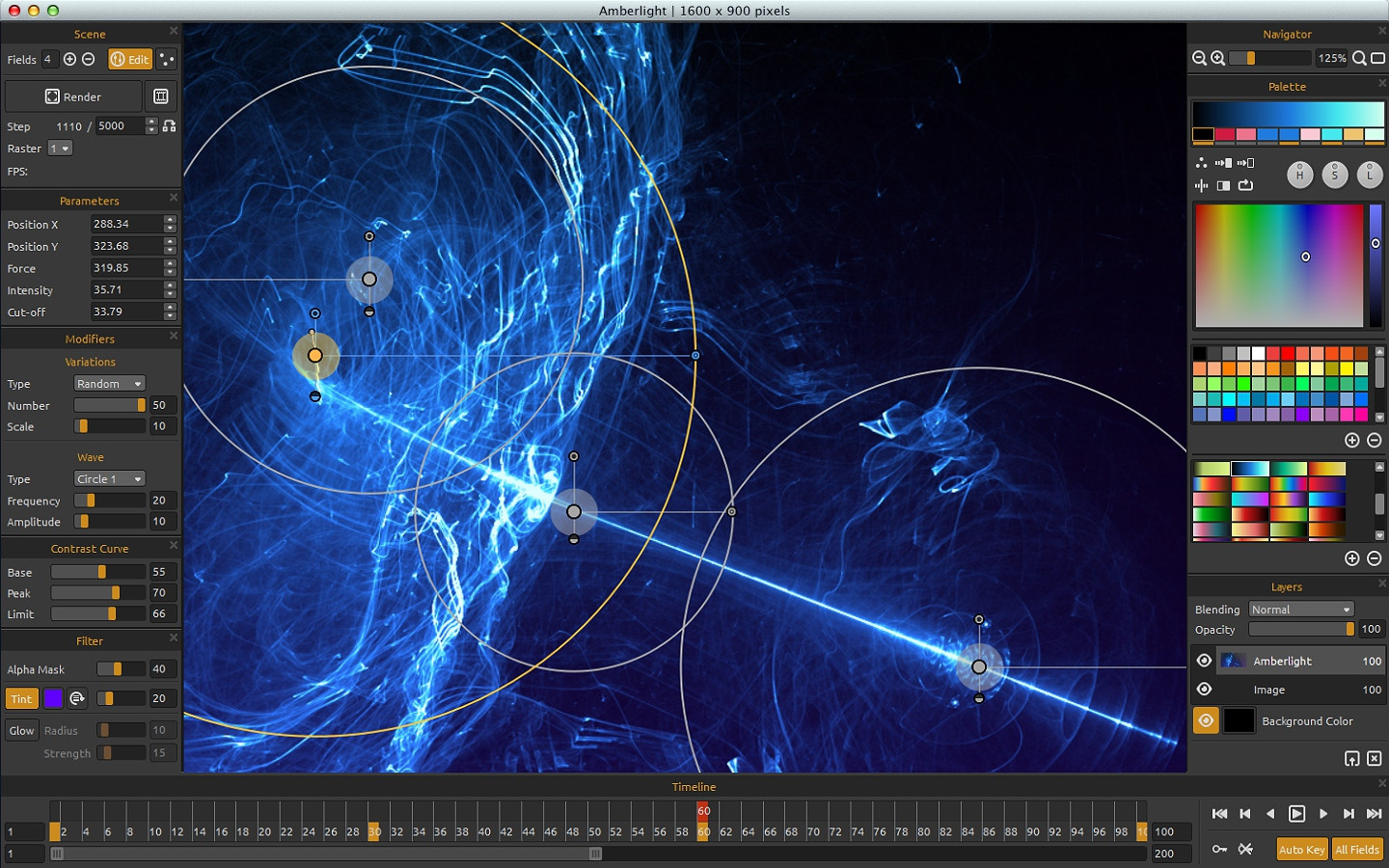Toggle Auto Key mode
This screenshot has width=1389, height=868.
pyautogui.click(x=1302, y=849)
